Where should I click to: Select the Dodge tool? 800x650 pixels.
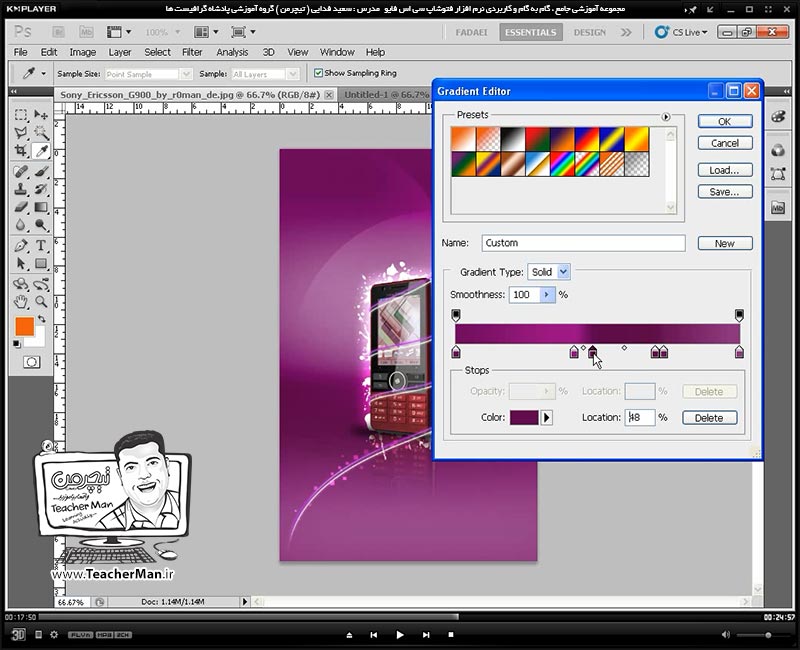(x=41, y=224)
